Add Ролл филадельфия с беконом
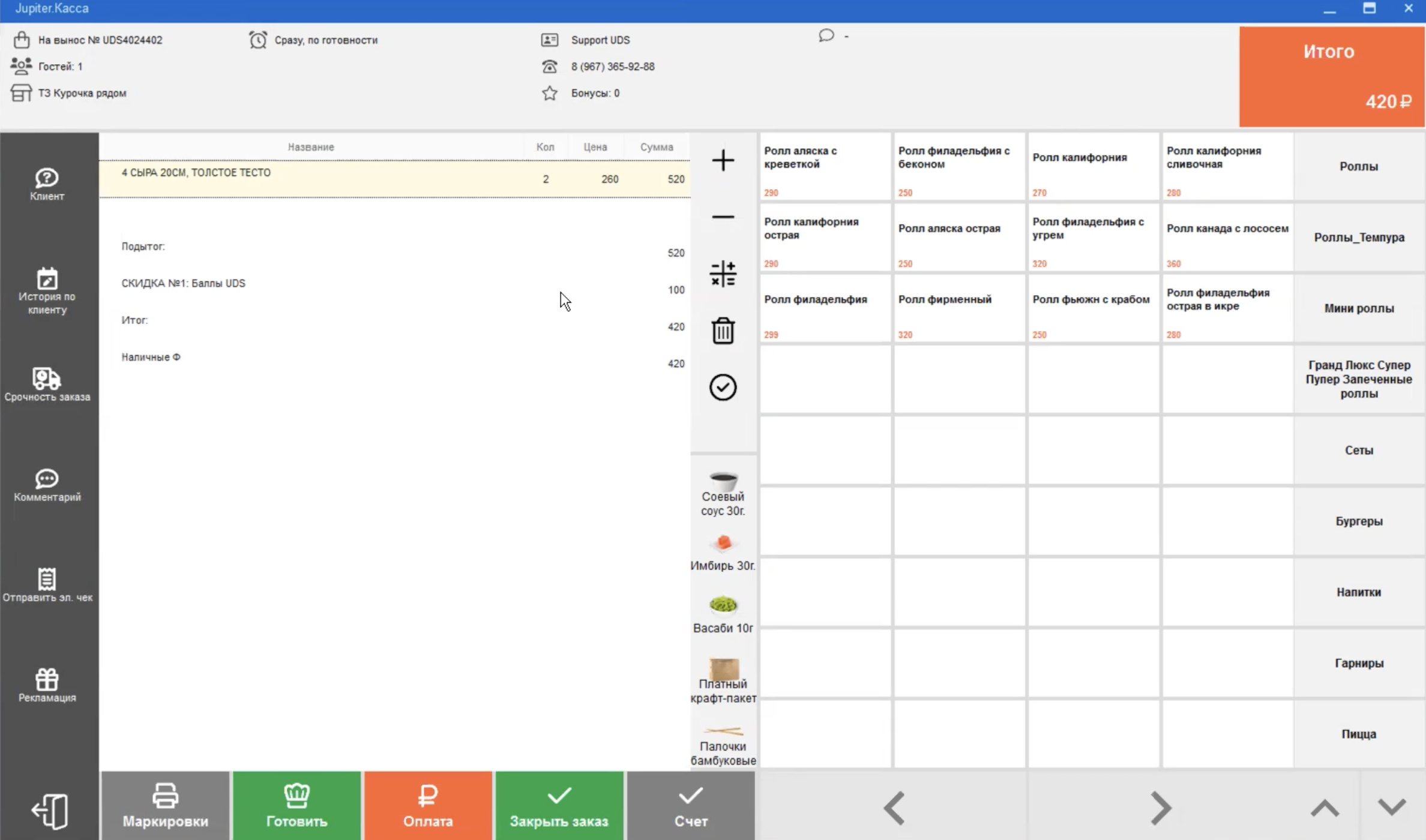This screenshot has height=840, width=1426. 959,166
